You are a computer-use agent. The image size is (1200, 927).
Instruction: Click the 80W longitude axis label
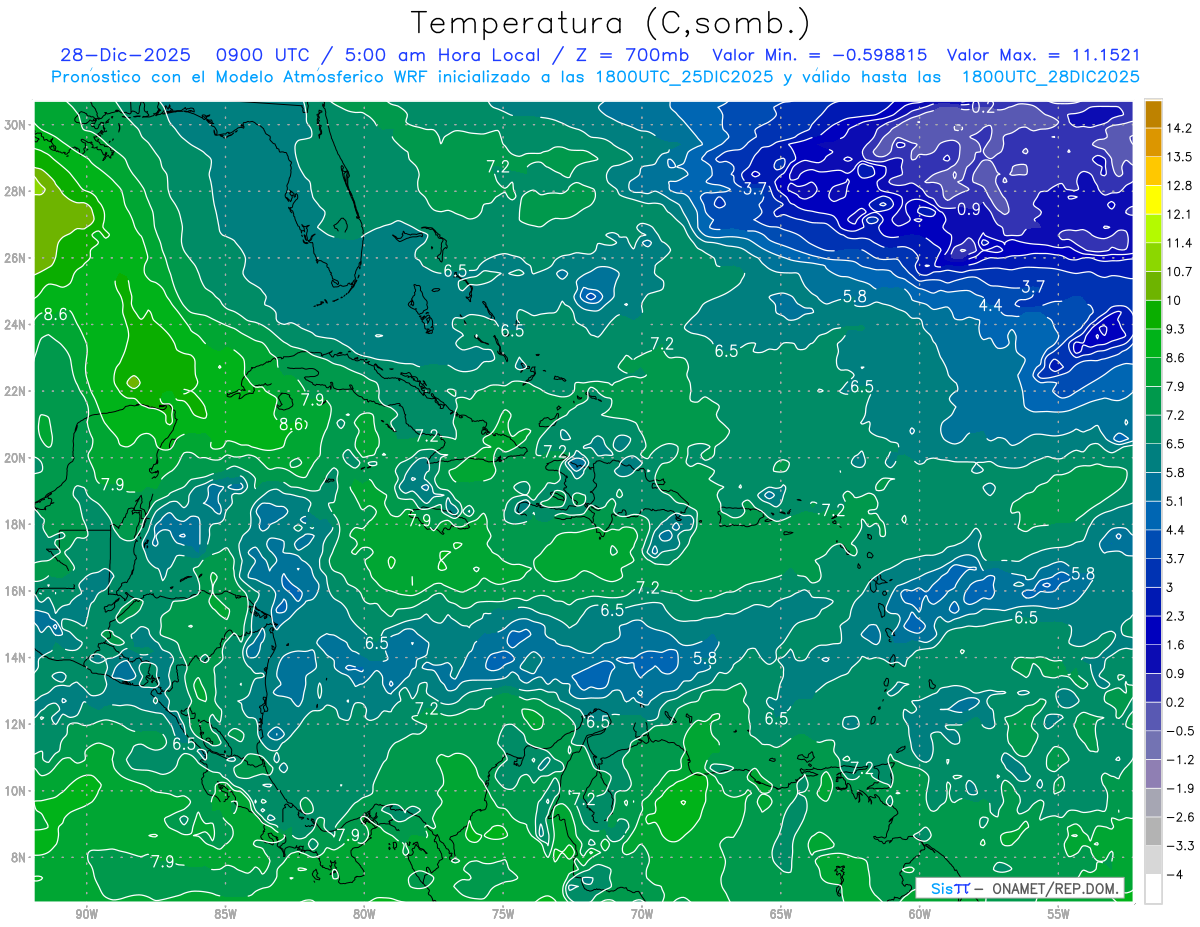coord(364,915)
